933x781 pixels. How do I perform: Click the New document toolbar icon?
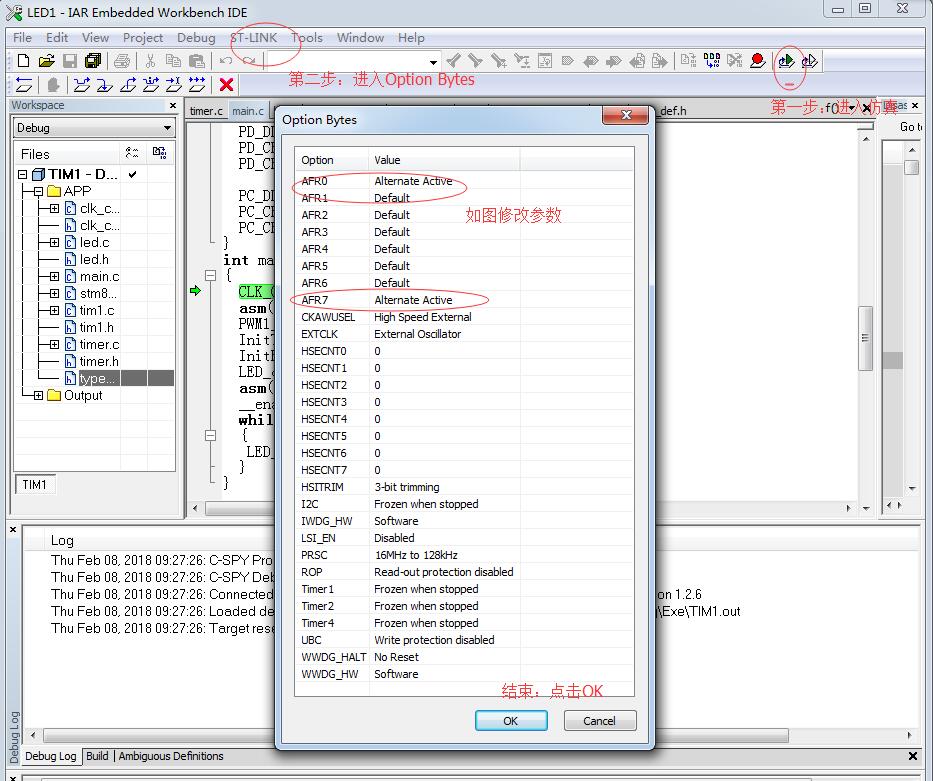click(x=23, y=61)
